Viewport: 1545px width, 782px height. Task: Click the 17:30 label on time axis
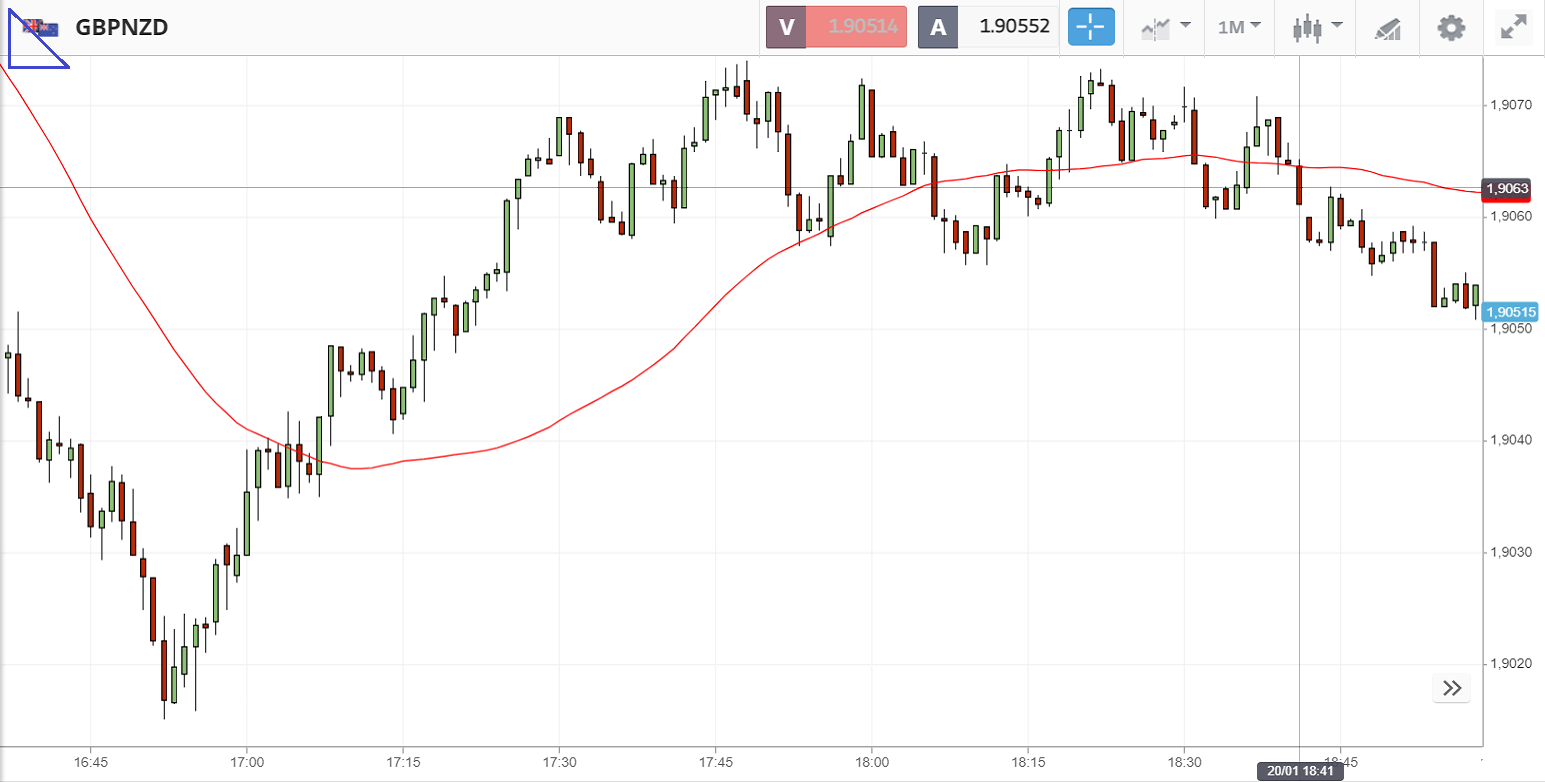tap(559, 761)
